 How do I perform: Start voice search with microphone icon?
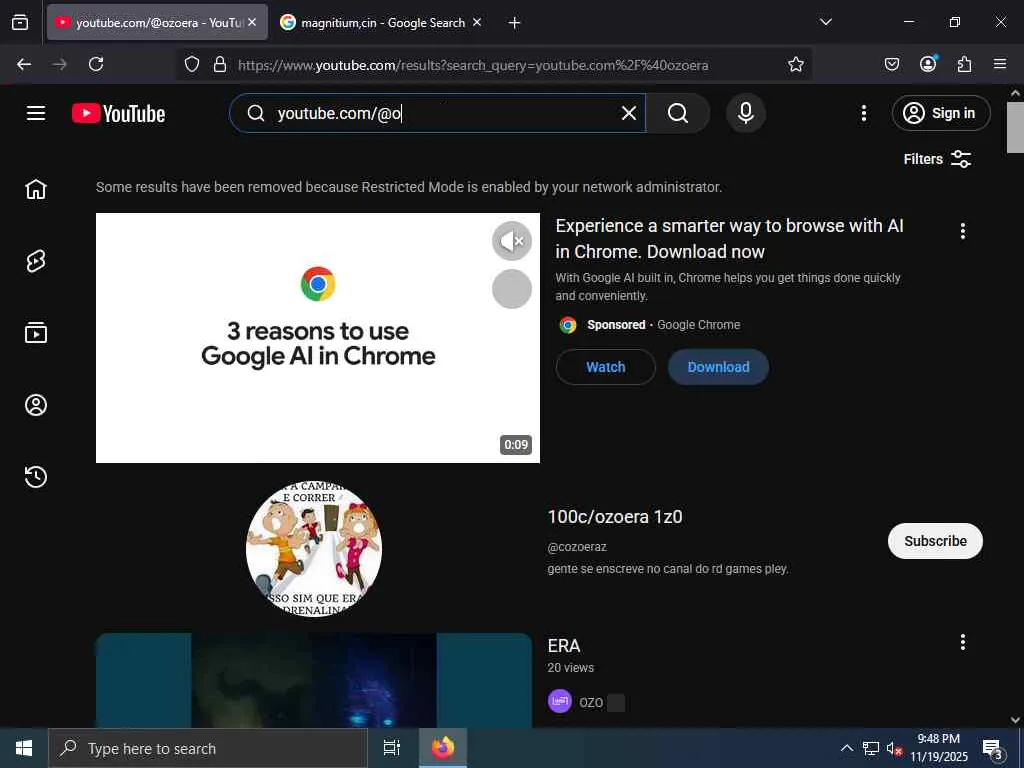(x=745, y=114)
